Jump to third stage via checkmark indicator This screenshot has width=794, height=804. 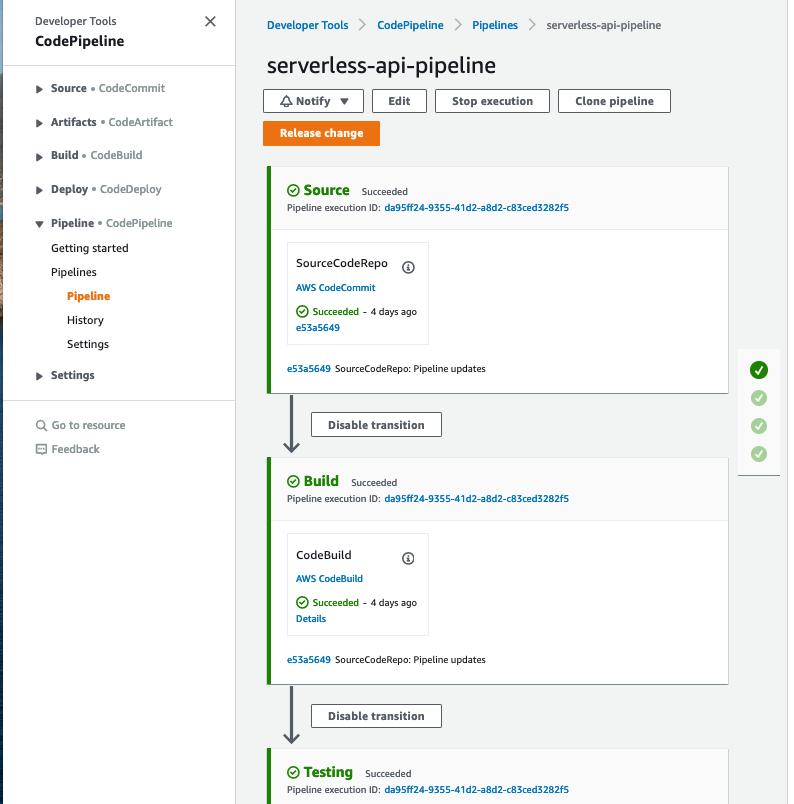[x=759, y=426]
